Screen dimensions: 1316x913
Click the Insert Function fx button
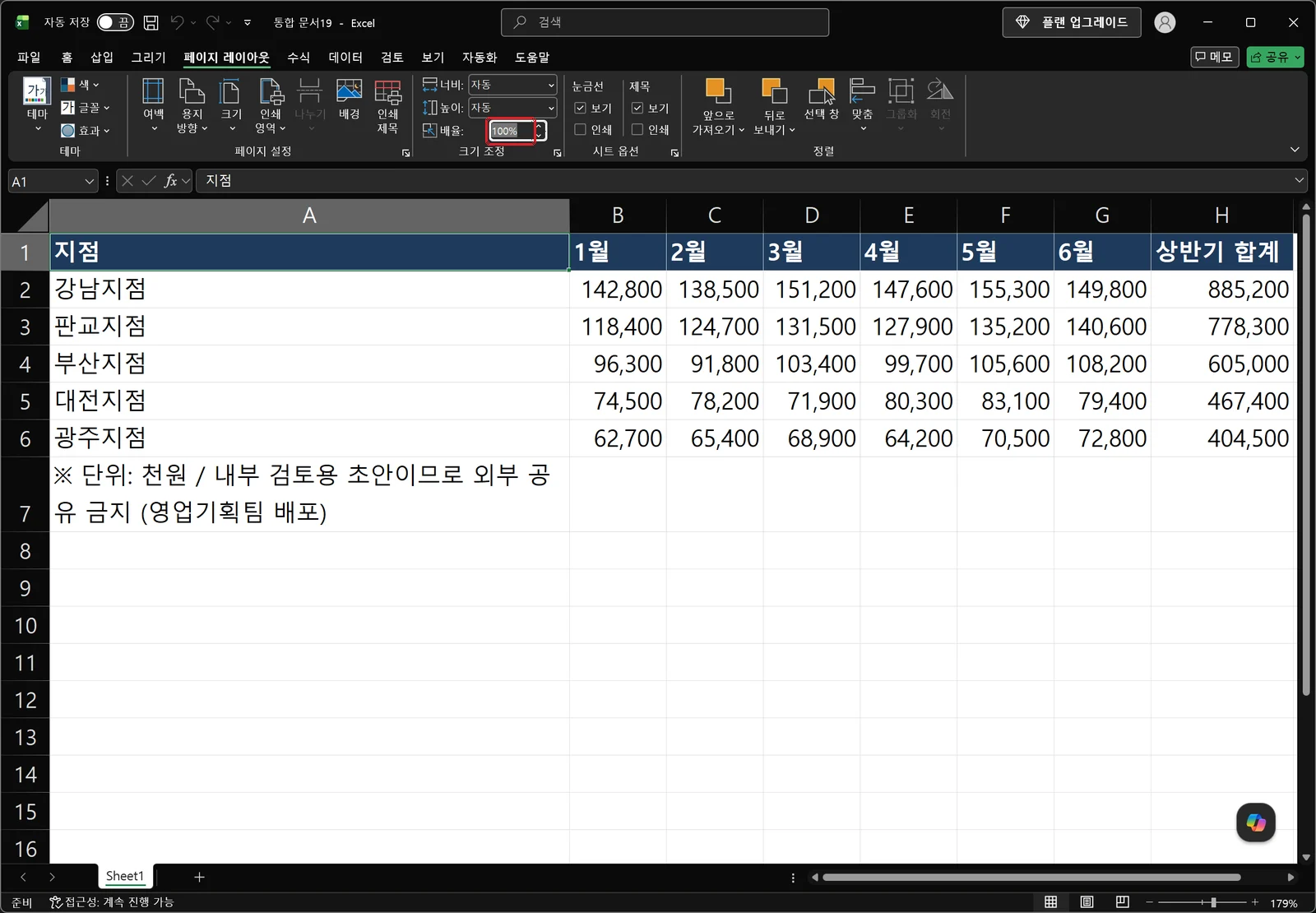click(x=170, y=181)
